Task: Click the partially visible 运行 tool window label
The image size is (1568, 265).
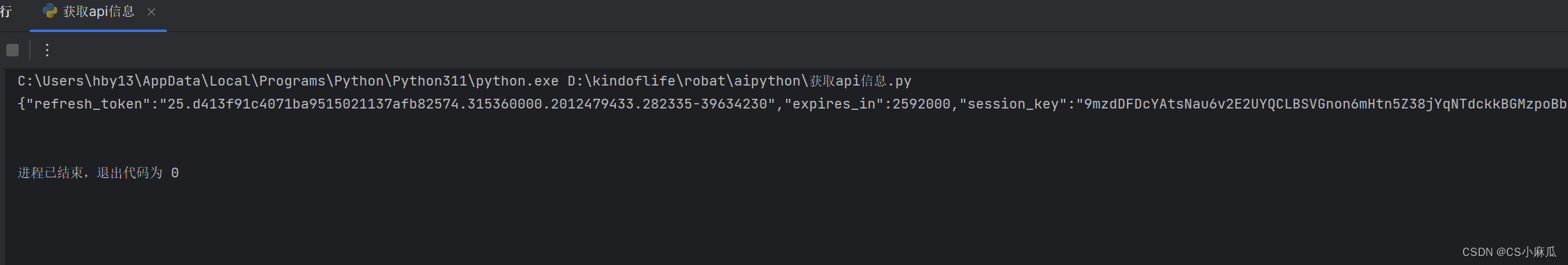Action: pyautogui.click(x=6, y=12)
